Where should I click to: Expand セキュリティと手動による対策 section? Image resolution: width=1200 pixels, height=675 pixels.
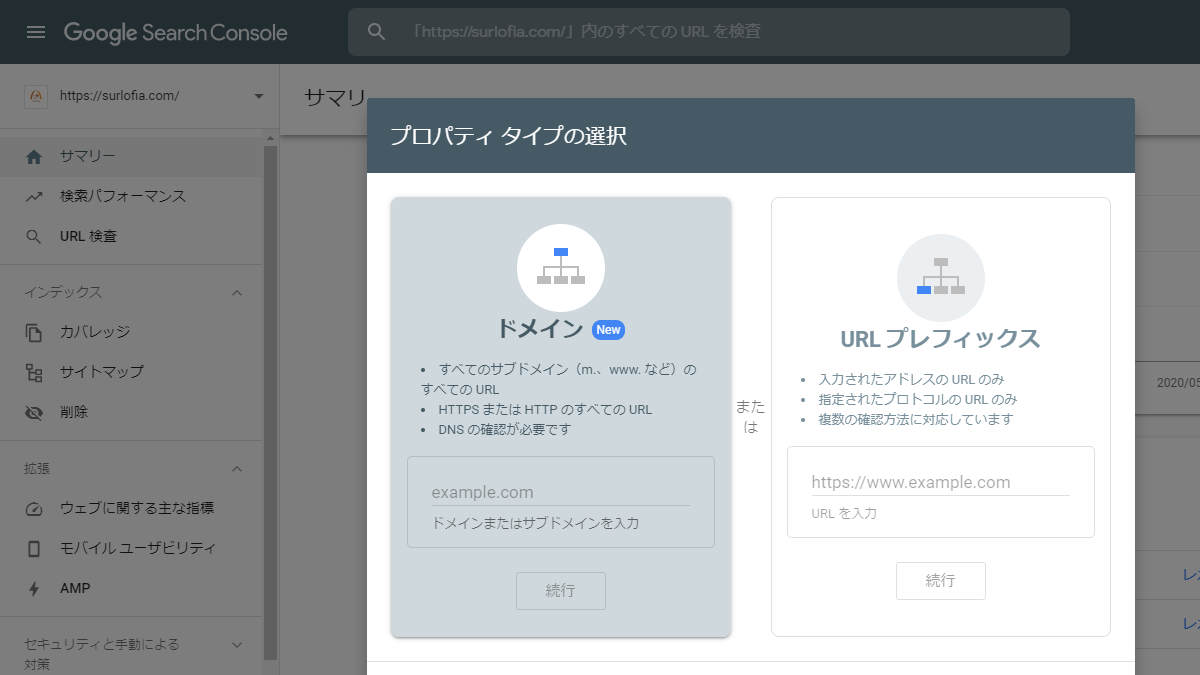[237, 645]
